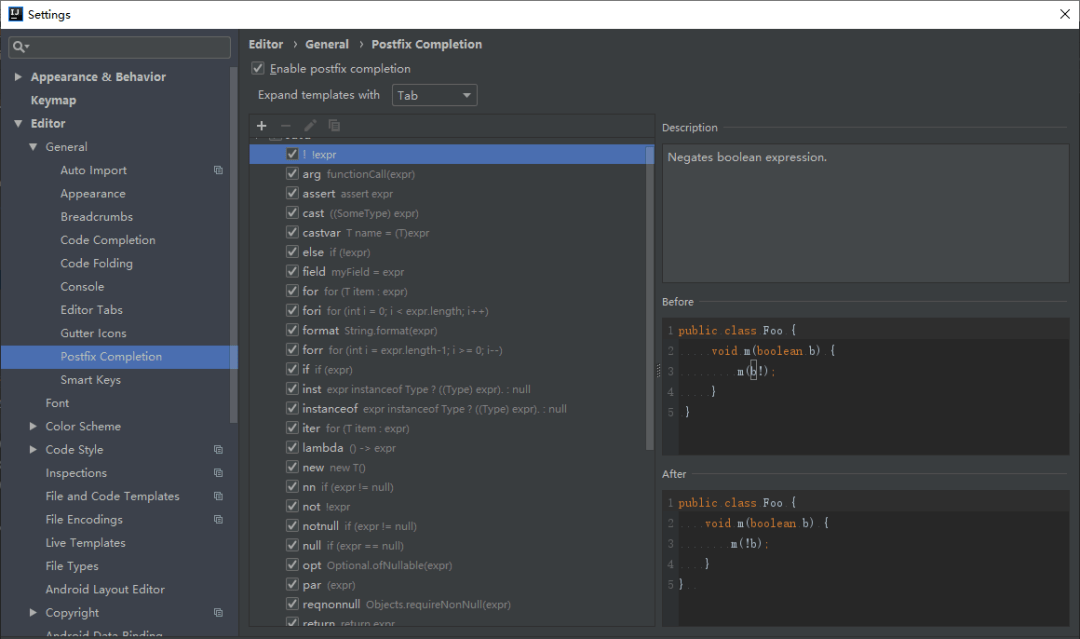Expand Appearance & Behavior tree node
Image resolution: width=1080 pixels, height=639 pixels.
click(x=18, y=76)
